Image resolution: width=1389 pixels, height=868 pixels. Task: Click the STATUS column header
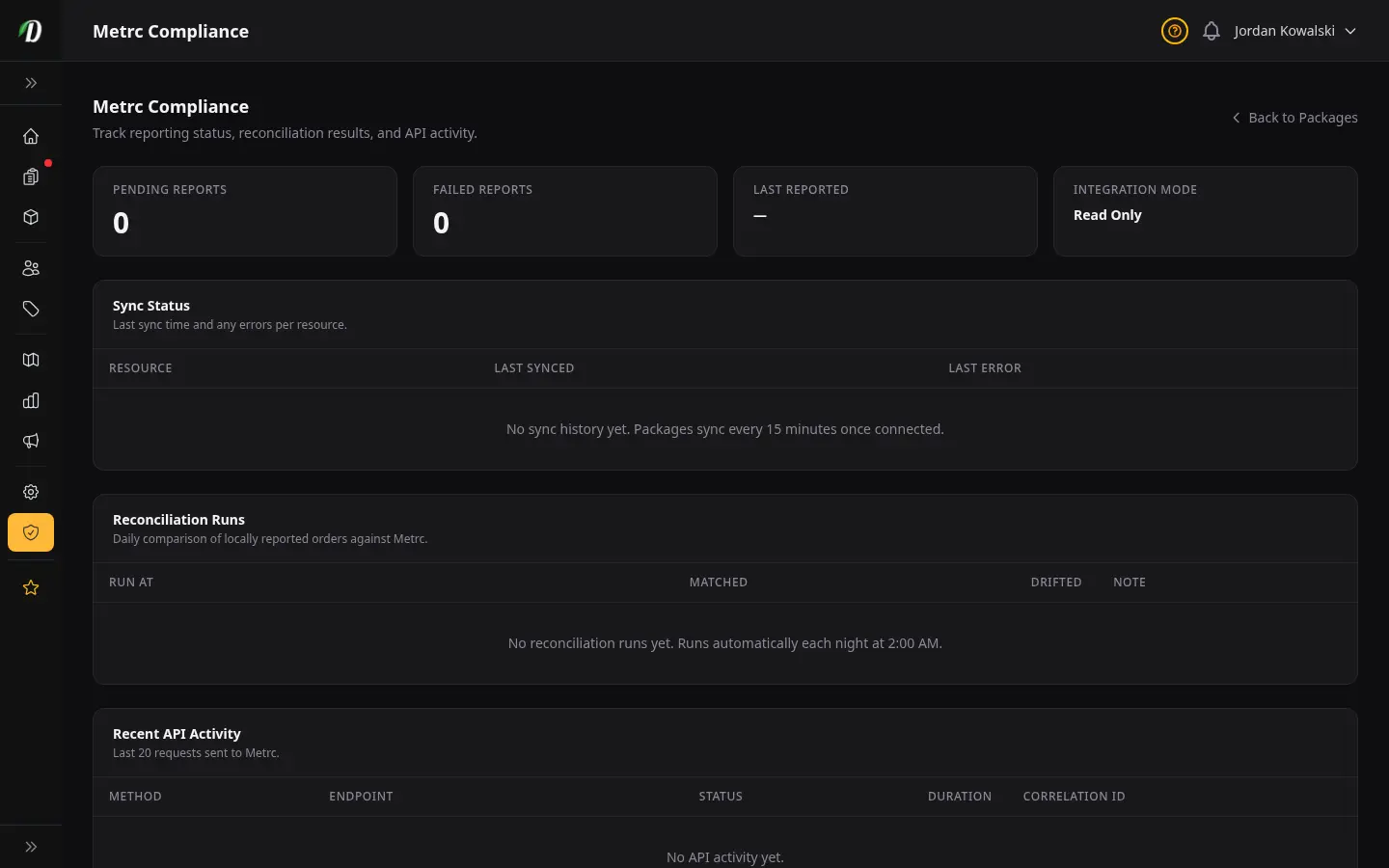click(721, 797)
